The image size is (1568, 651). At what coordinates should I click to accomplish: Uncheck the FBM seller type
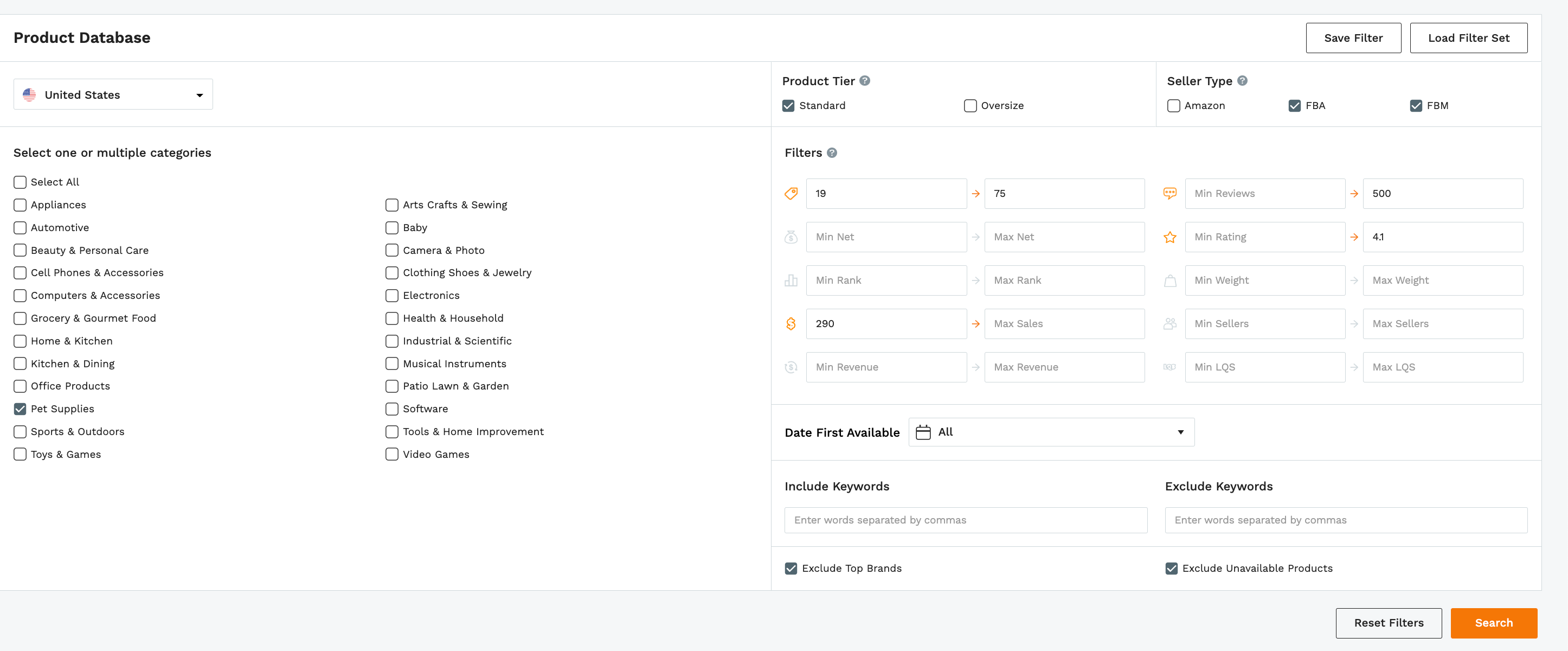coord(1416,106)
